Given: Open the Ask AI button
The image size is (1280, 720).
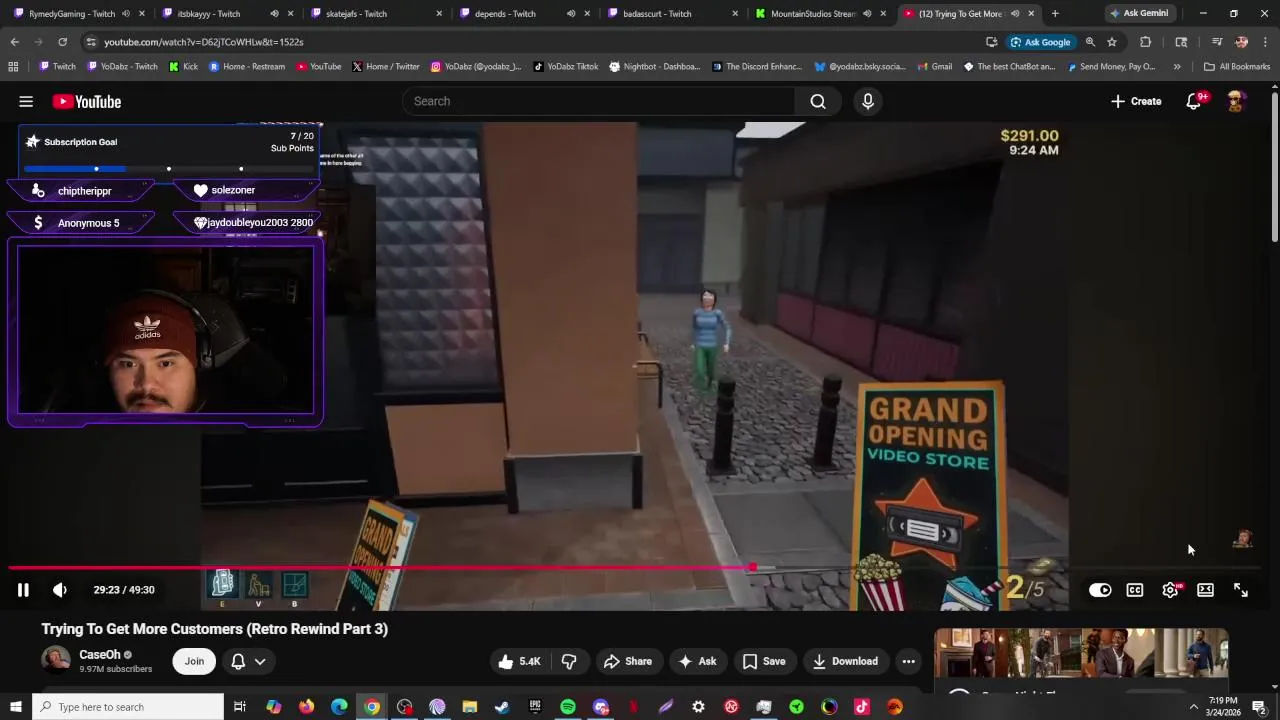Looking at the screenshot, I should (697, 661).
